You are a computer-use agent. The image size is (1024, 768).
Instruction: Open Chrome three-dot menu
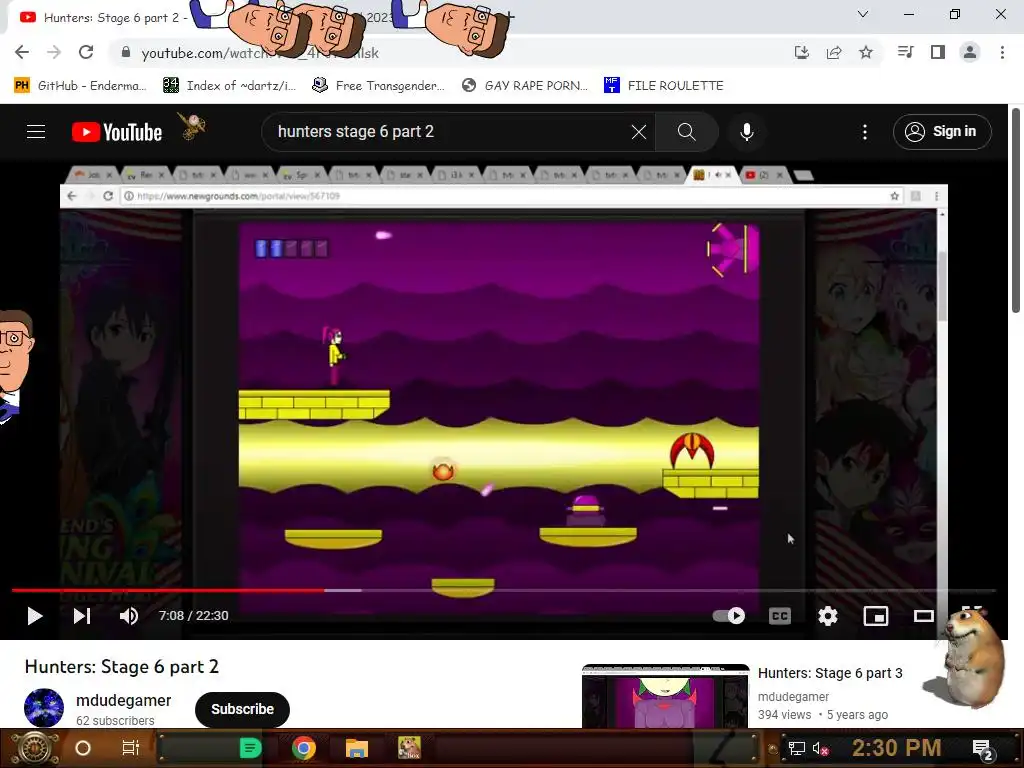pyautogui.click(x=1002, y=52)
